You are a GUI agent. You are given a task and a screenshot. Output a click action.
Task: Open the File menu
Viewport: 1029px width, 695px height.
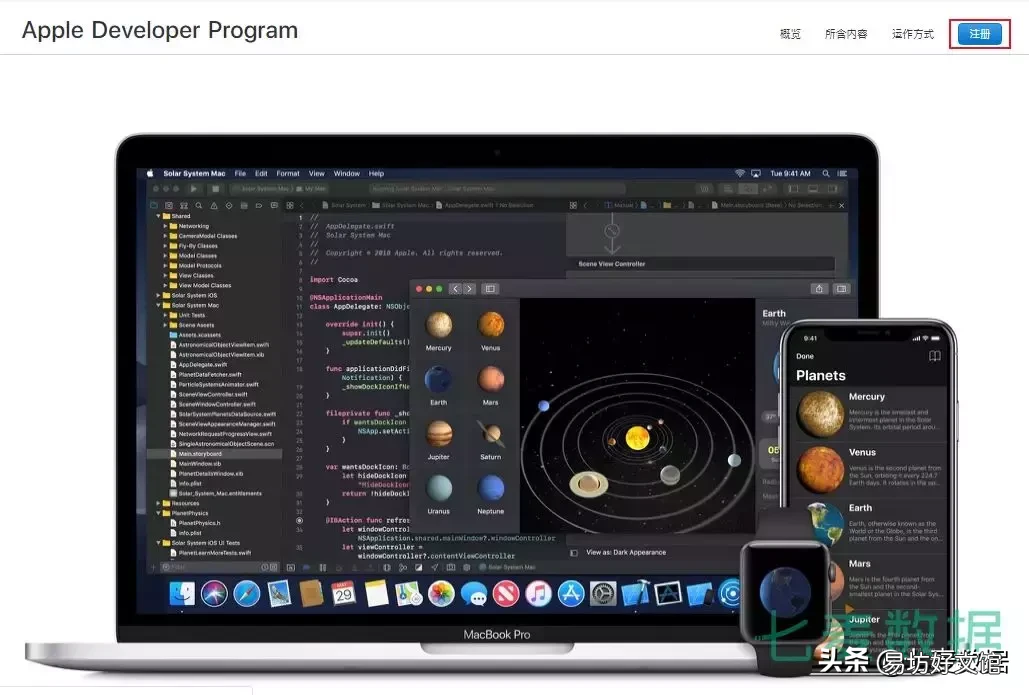pos(240,173)
